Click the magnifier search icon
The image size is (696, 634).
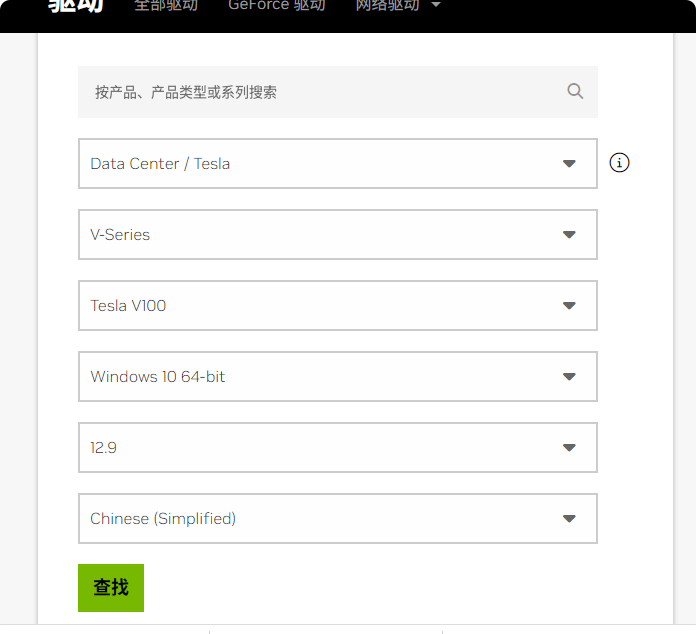[575, 91]
